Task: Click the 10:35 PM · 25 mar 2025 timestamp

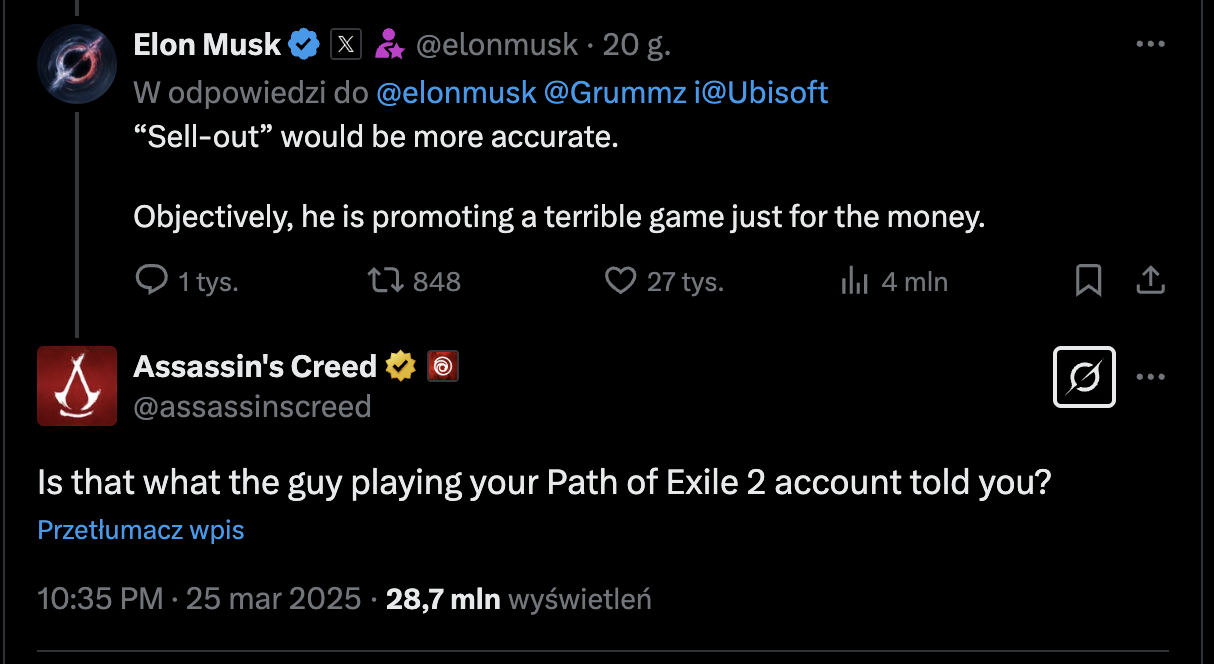Action: pyautogui.click(x=199, y=599)
